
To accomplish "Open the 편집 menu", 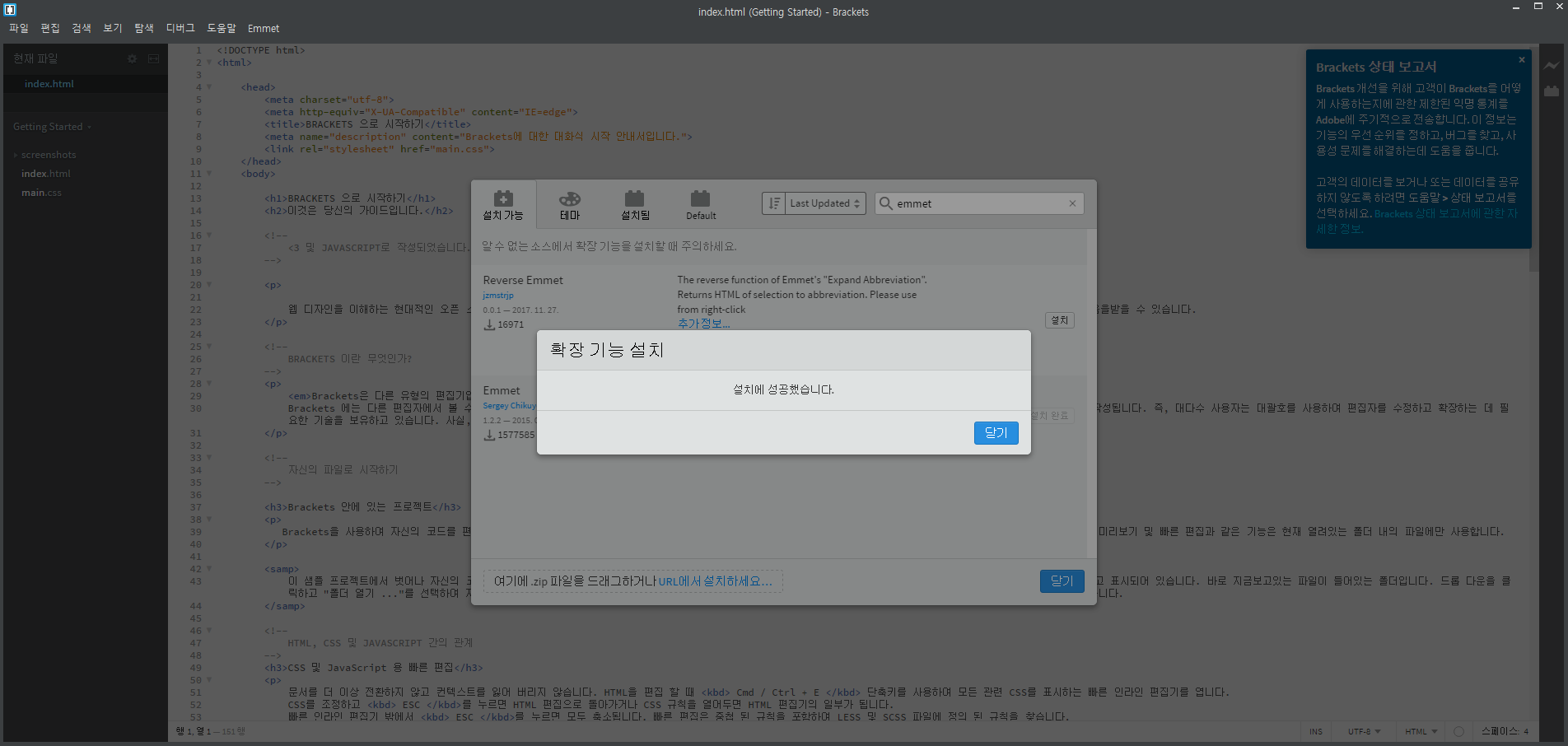I will [x=50, y=28].
